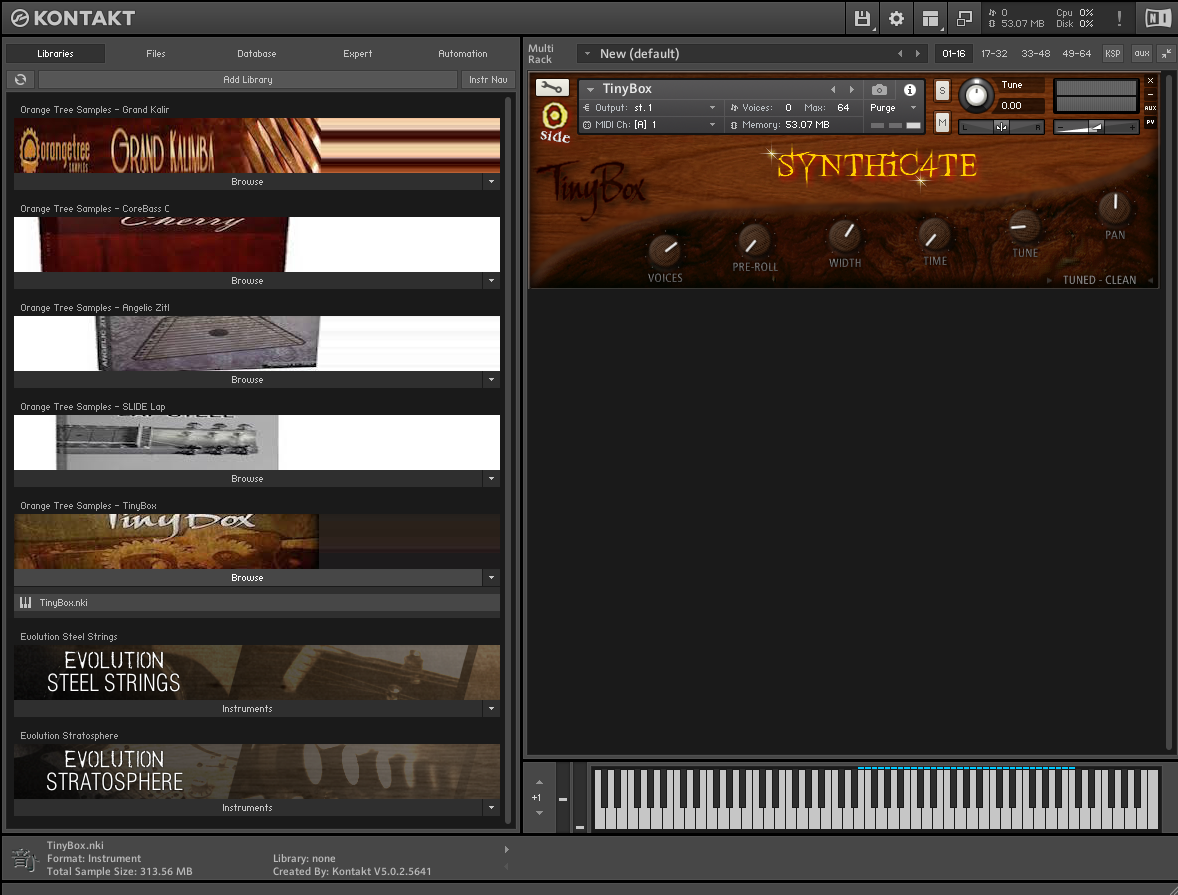Toggle the instrument AUX button
The height and width of the screenshot is (895, 1178).
click(1150, 108)
